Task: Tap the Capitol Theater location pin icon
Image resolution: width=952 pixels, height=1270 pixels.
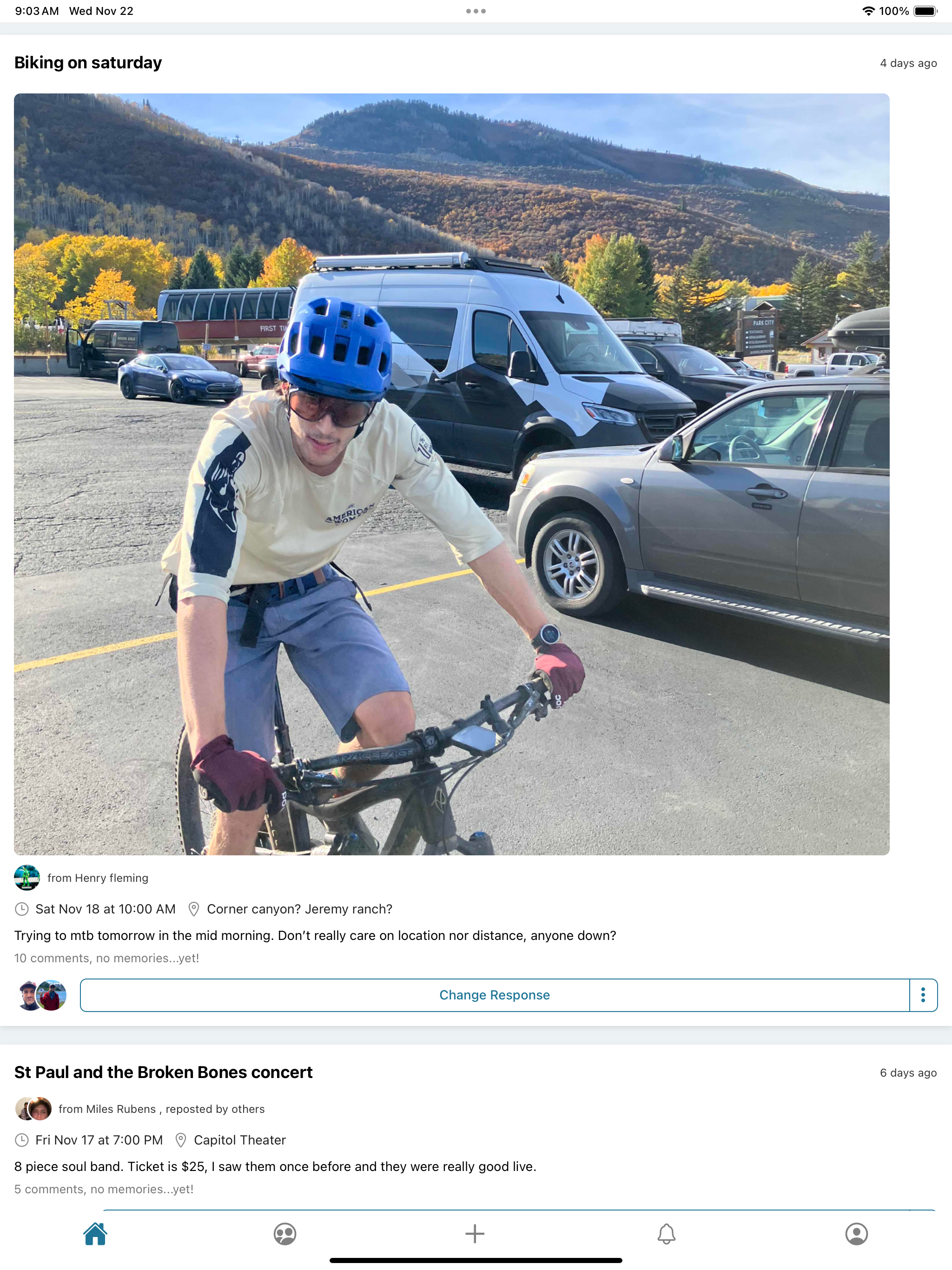Action: 180,1140
